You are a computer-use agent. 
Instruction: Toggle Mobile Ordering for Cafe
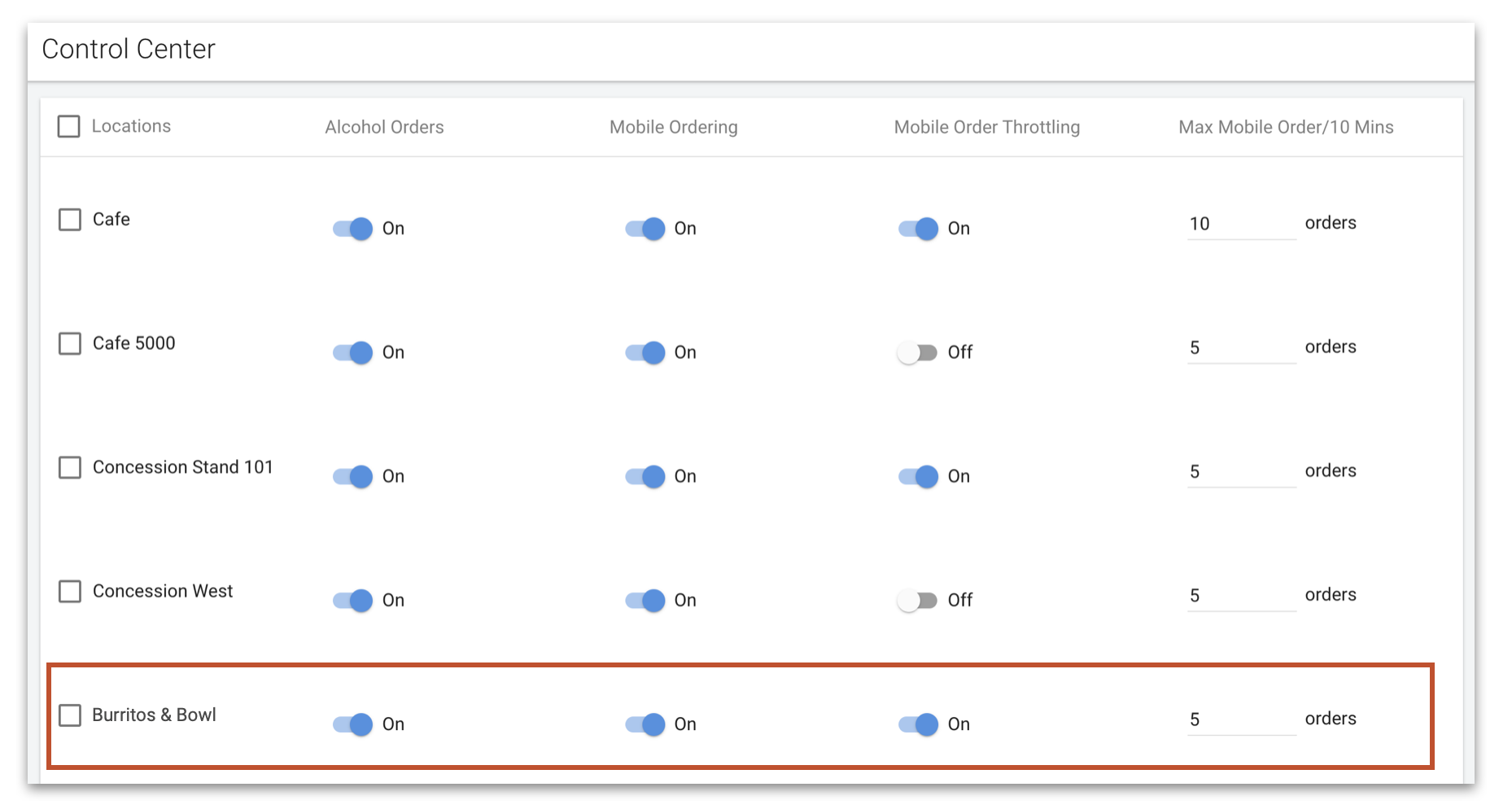(645, 229)
